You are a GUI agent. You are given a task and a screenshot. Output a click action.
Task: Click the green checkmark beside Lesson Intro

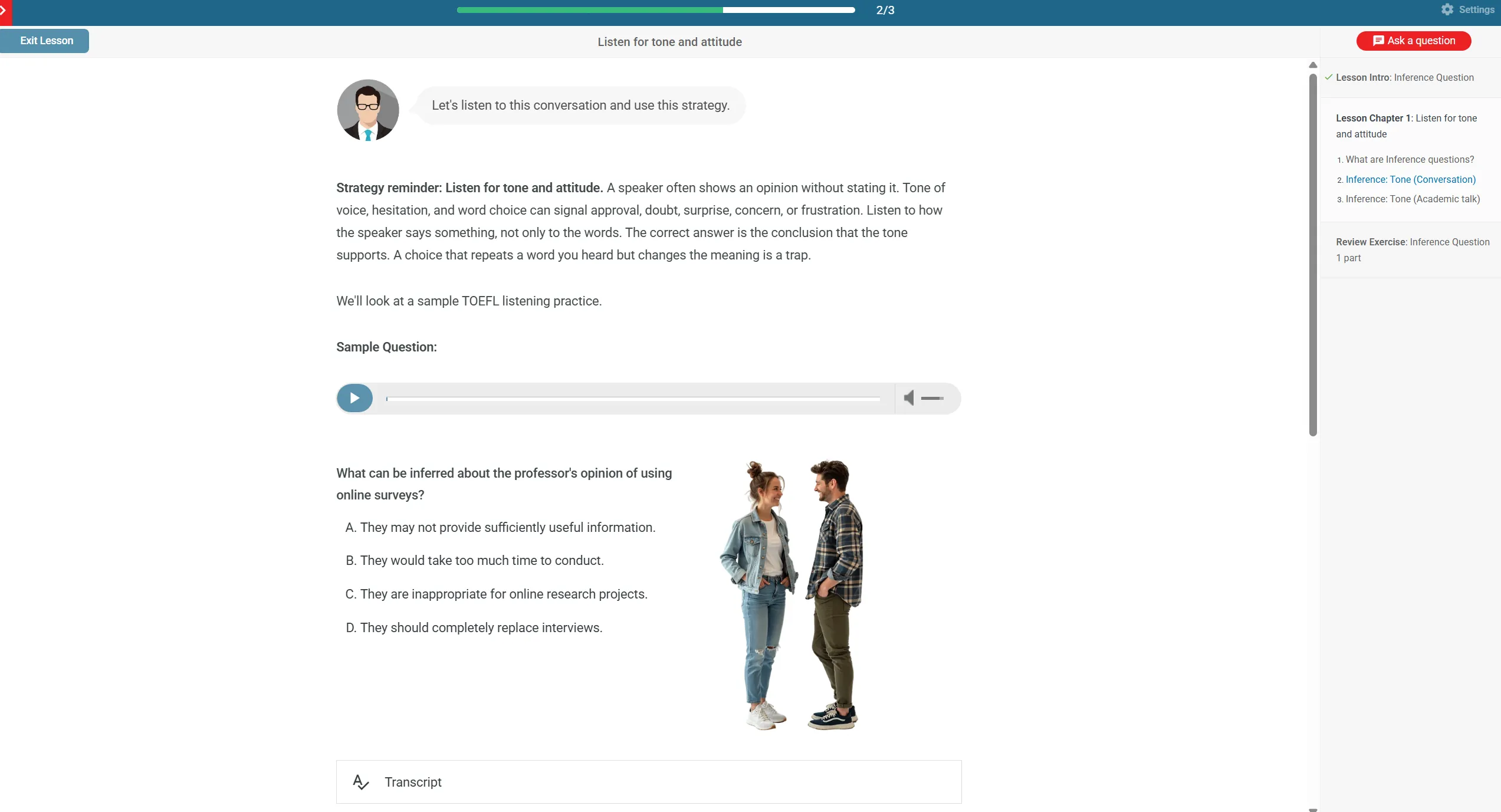[1328, 77]
